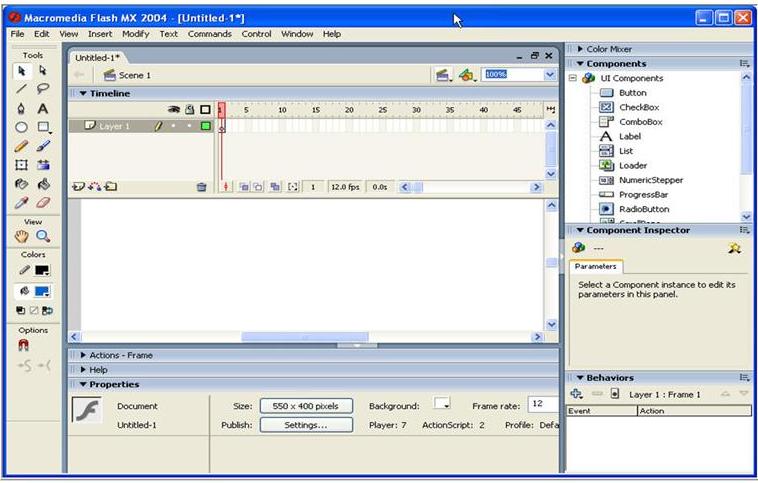This screenshot has width=758, height=483.
Task: Select the Free Transform tool
Action: click(x=21, y=165)
